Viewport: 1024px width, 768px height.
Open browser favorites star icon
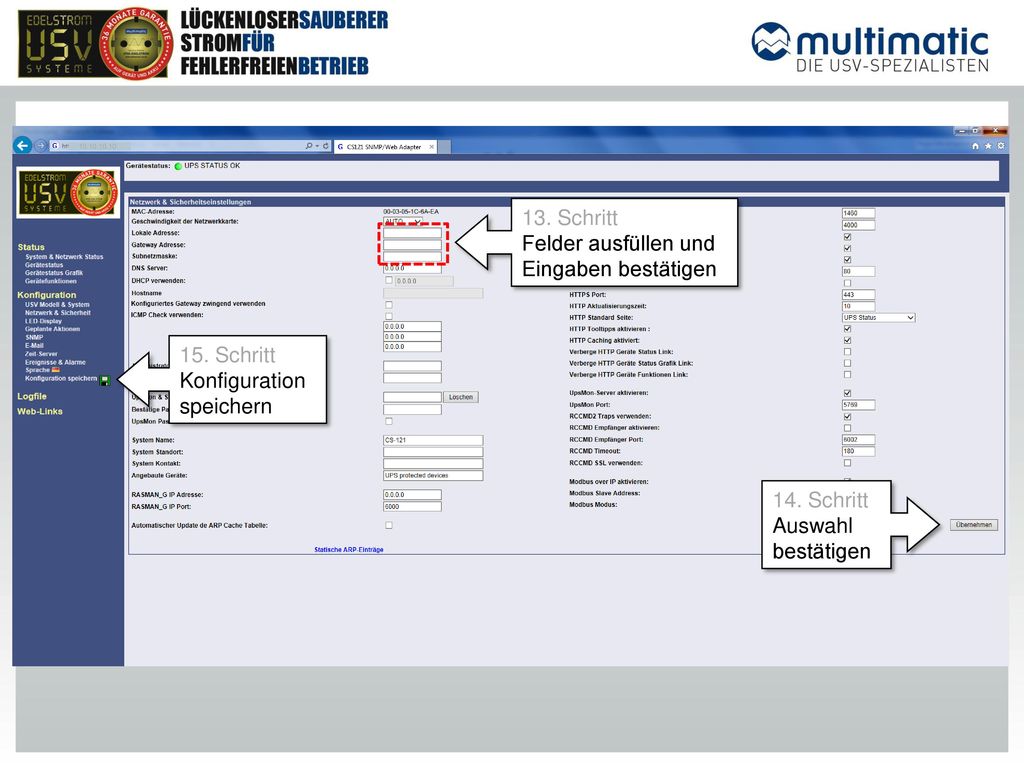(x=987, y=146)
